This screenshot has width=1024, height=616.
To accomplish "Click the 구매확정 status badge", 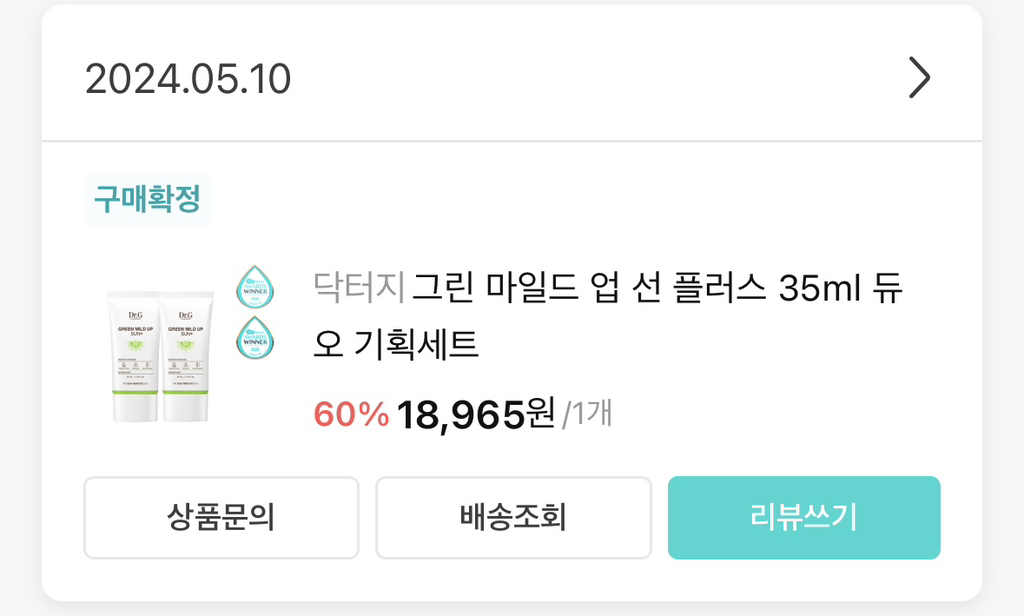I will (x=148, y=199).
